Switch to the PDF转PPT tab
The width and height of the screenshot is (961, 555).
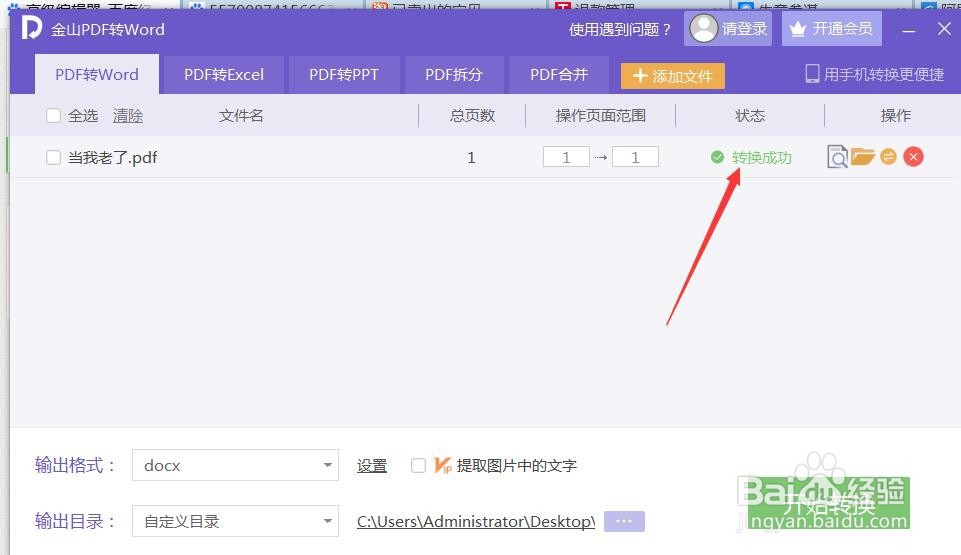pos(344,74)
